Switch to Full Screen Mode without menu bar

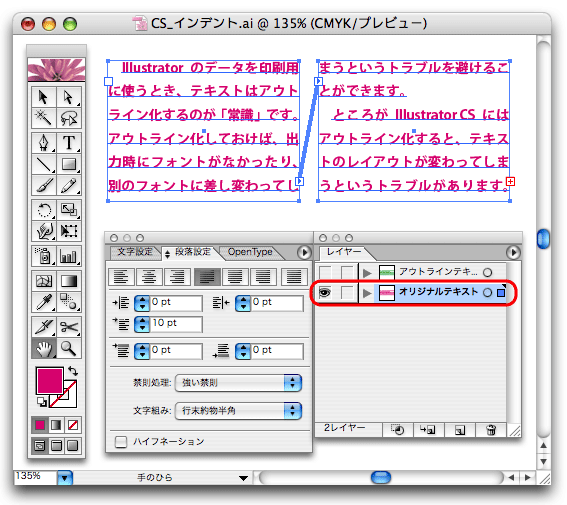(x=73, y=446)
